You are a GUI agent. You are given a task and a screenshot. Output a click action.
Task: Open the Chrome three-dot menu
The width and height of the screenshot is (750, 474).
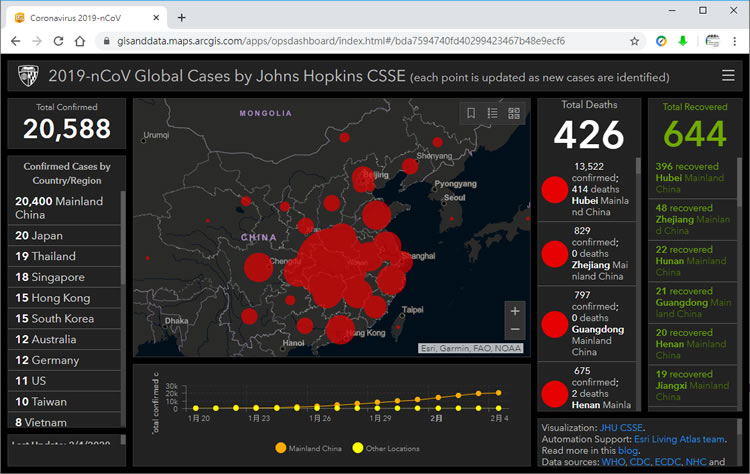734,41
